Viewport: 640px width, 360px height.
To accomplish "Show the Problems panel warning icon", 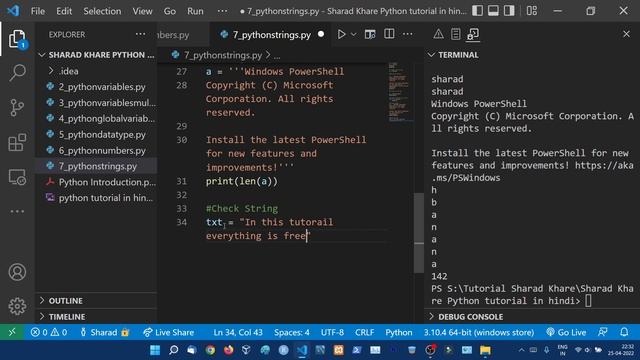I will [x=438, y=34].
